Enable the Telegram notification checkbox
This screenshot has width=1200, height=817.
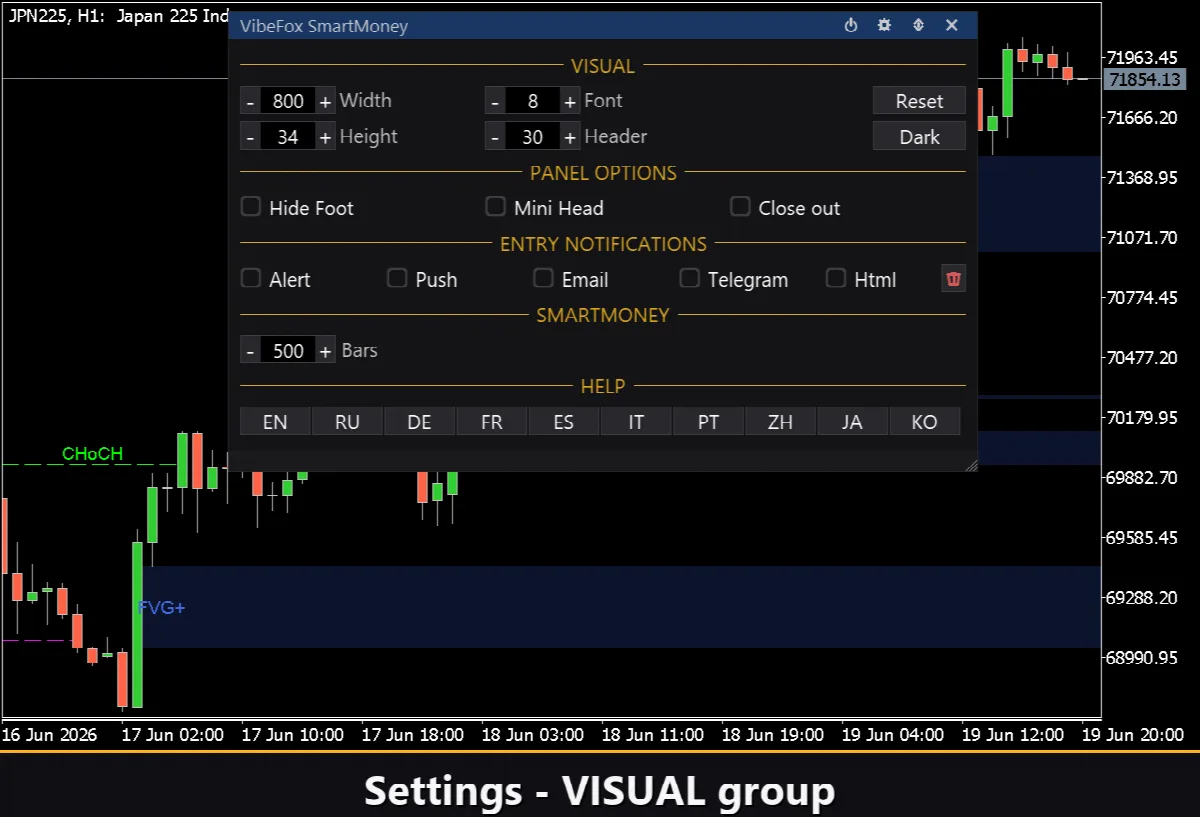coord(690,279)
